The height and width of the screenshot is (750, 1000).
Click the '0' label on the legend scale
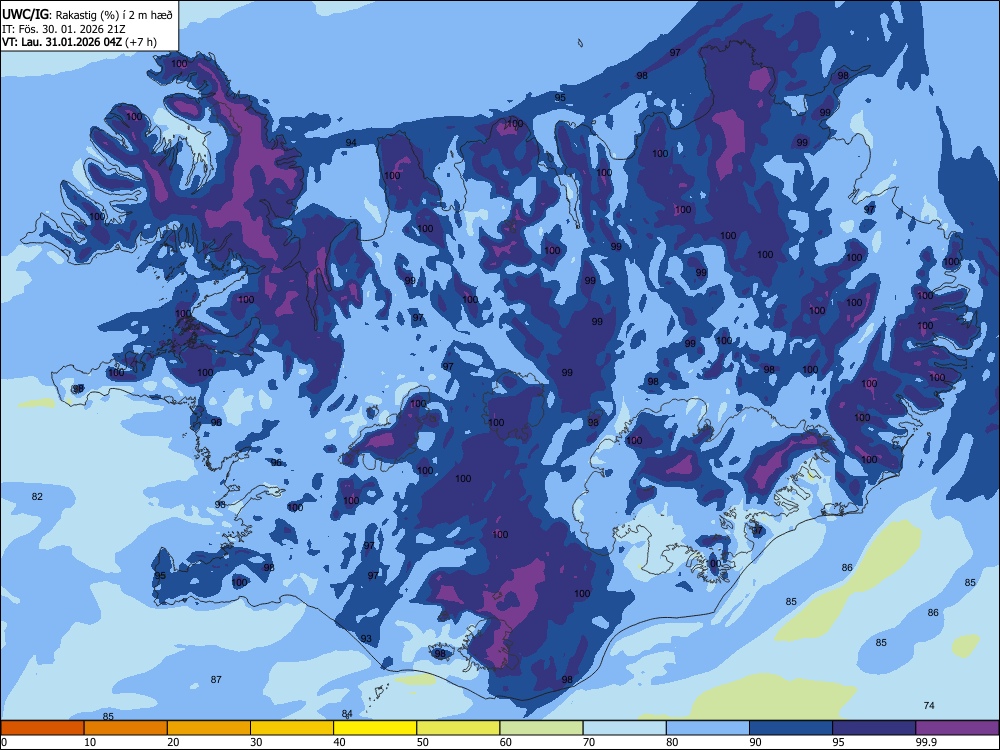click(3, 742)
